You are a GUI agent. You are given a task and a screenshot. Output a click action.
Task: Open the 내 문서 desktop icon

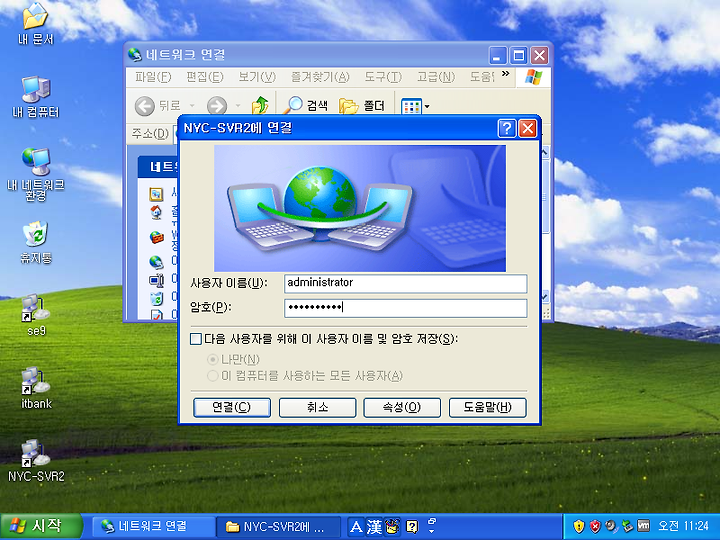(x=36, y=23)
